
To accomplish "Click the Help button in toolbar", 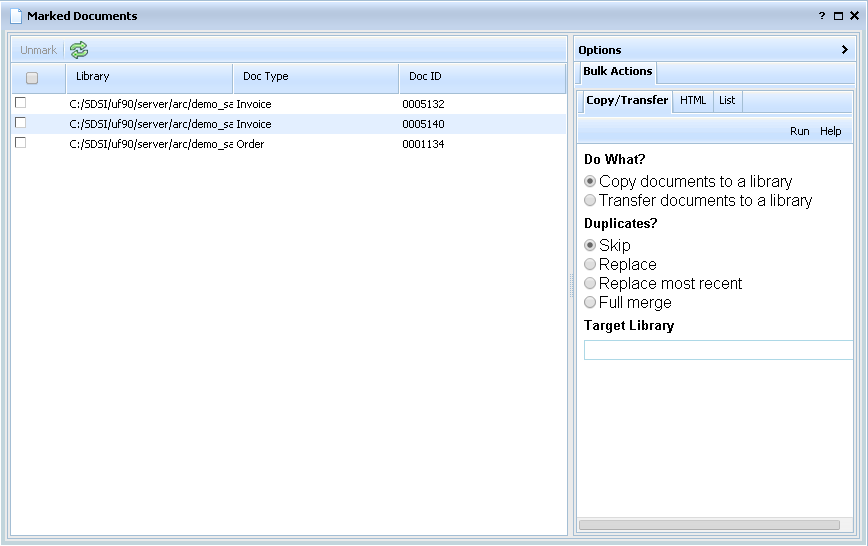I will tap(830, 131).
